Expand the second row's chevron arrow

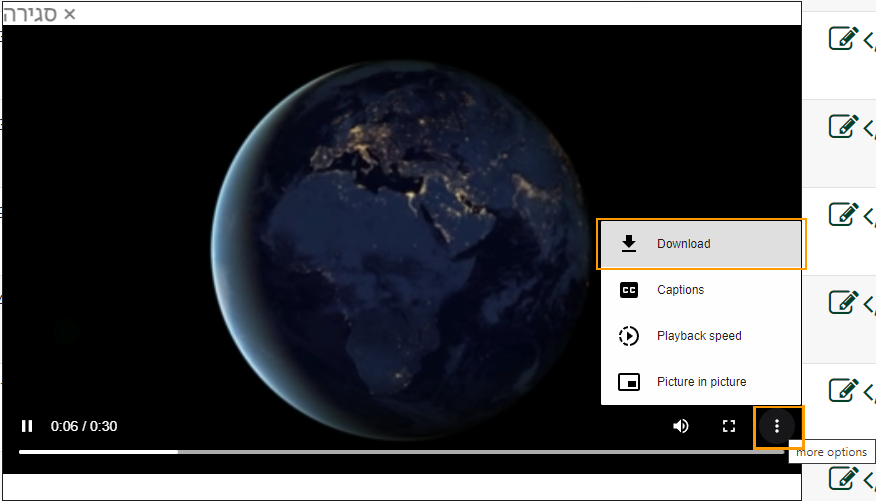869,128
